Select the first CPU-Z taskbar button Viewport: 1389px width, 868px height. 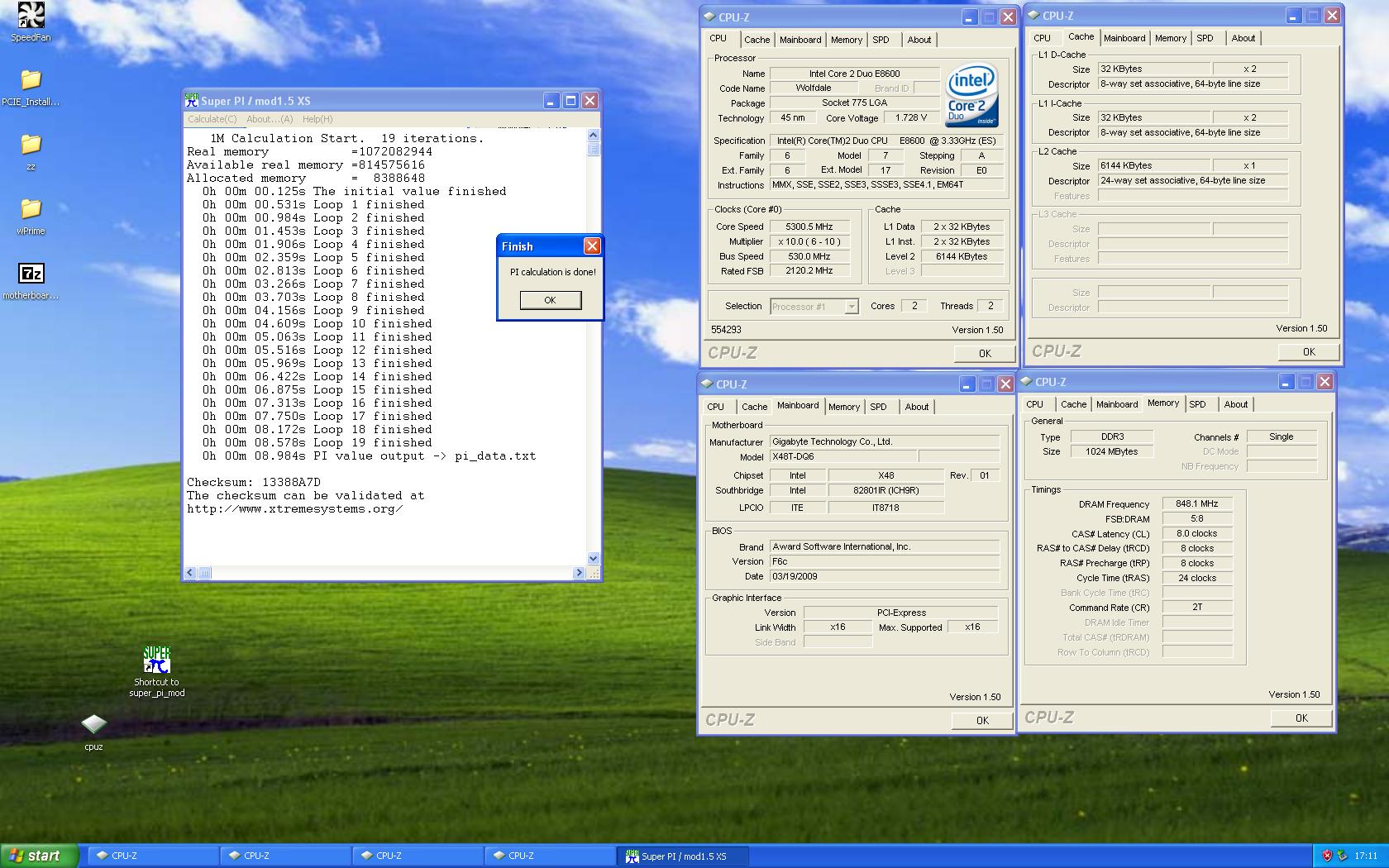coord(154,856)
